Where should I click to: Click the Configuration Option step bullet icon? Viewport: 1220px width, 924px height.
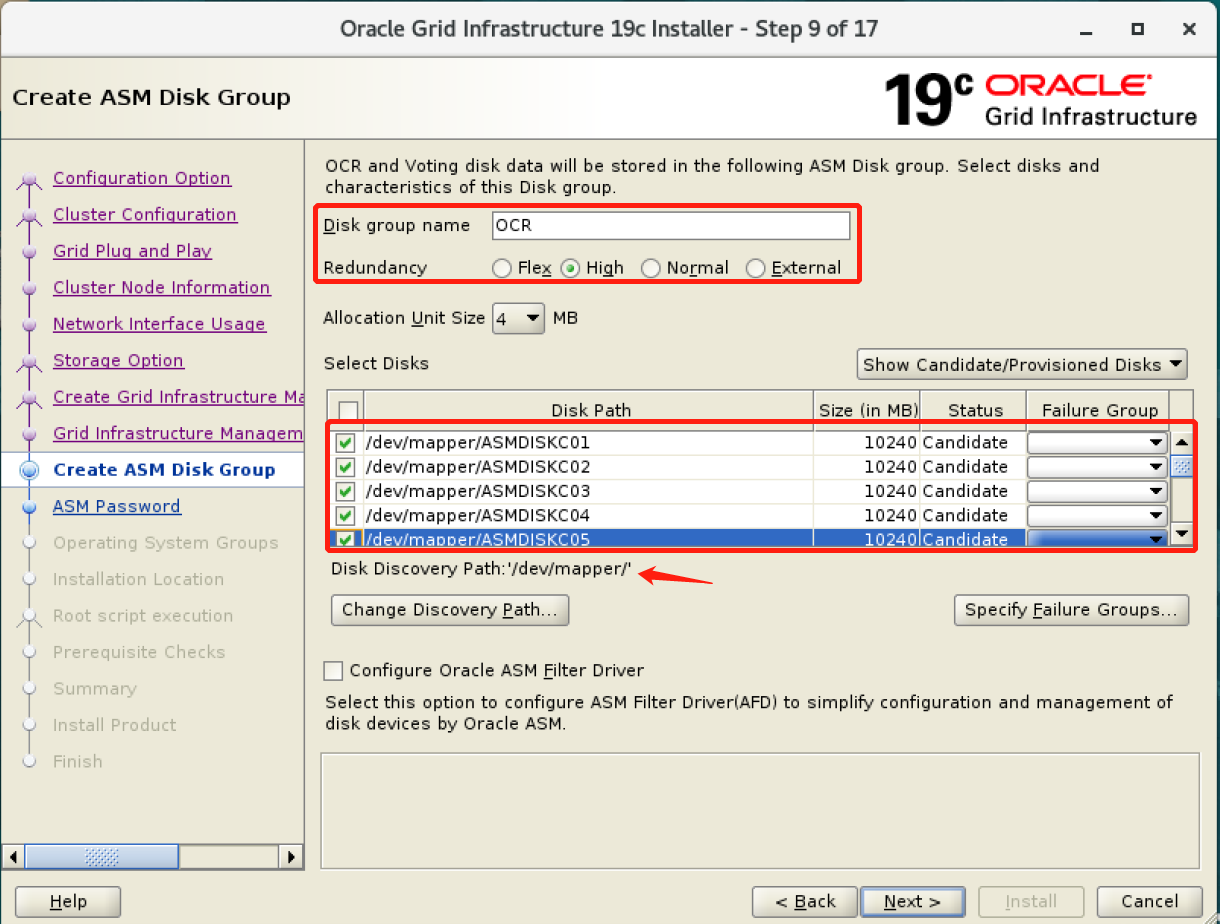30,180
